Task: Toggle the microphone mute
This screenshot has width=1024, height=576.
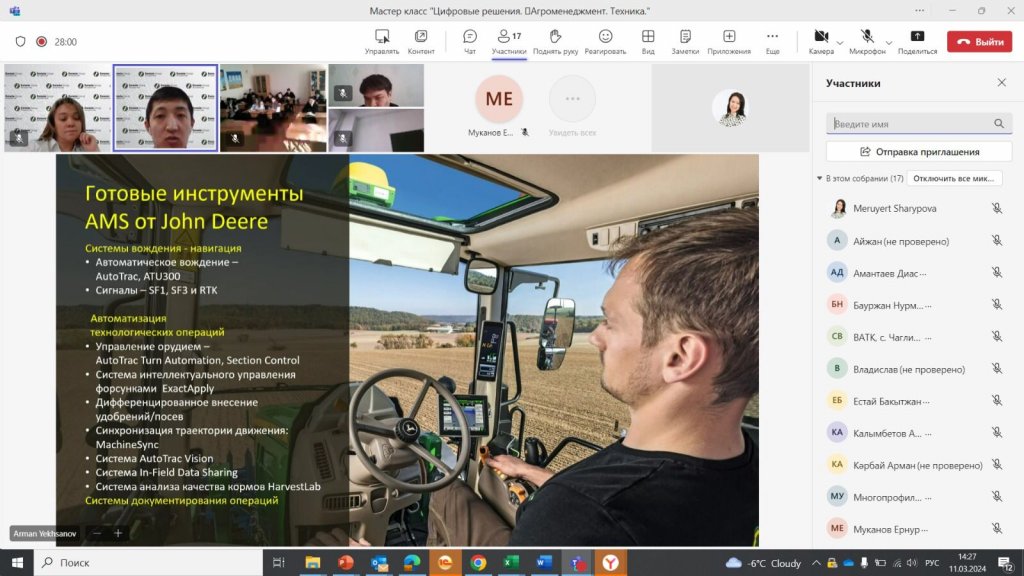Action: tap(866, 37)
